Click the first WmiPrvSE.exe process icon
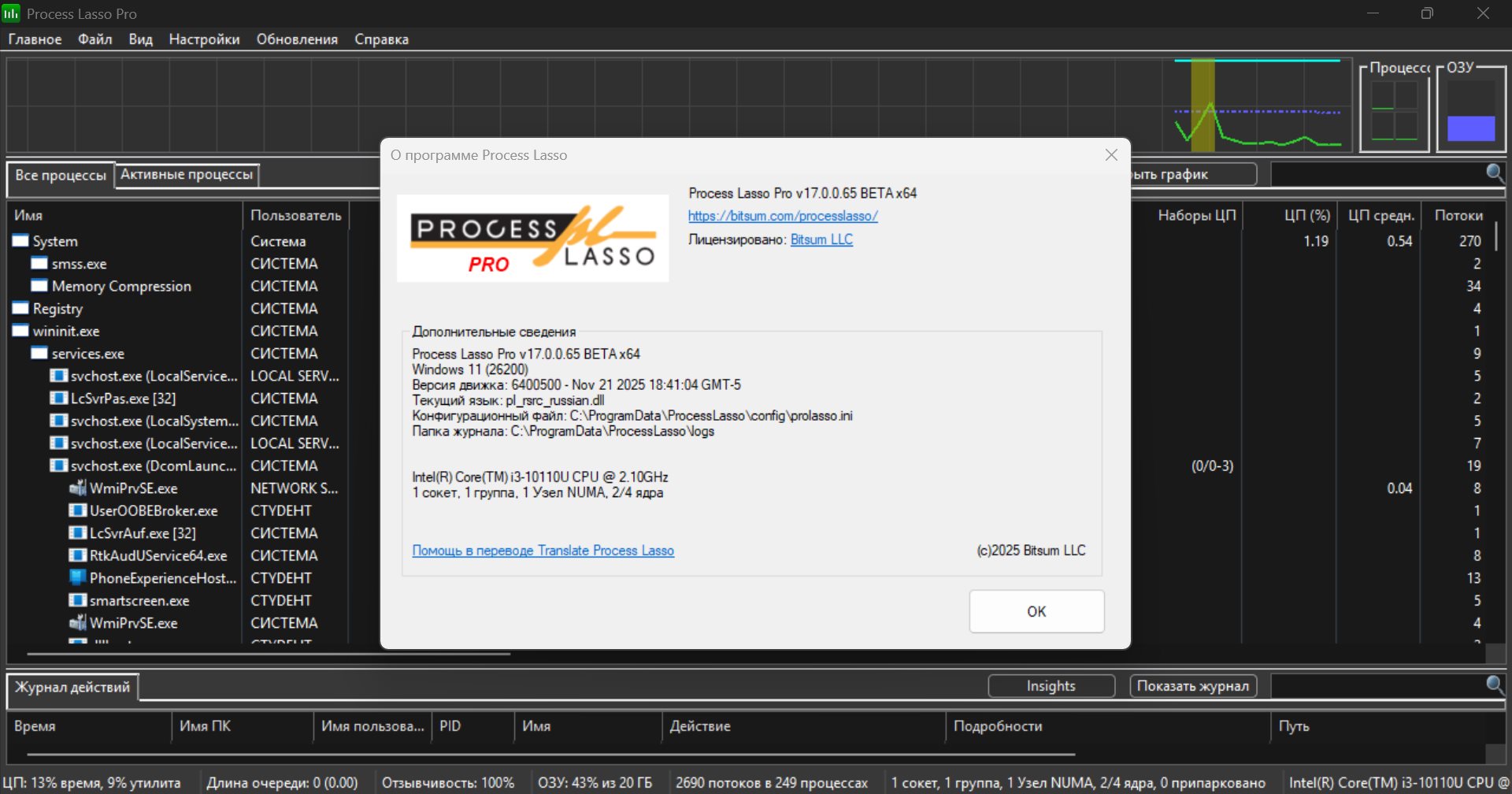Screen dimensions: 1512x794 pyautogui.click(x=77, y=488)
